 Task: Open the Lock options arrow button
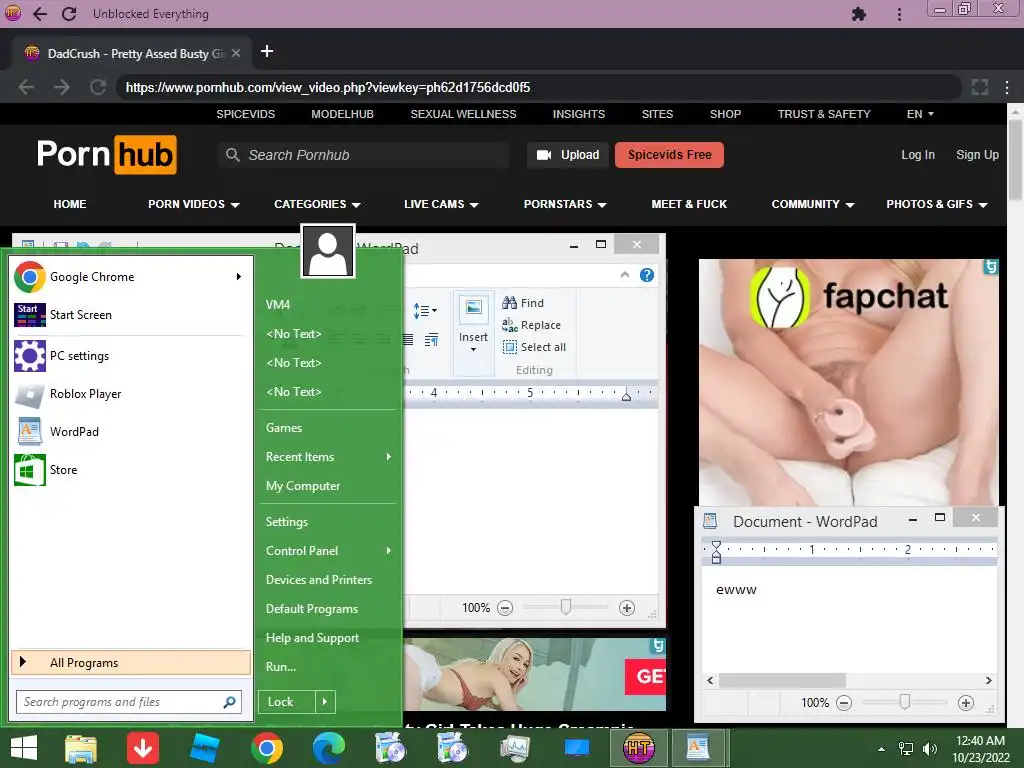[x=325, y=702]
